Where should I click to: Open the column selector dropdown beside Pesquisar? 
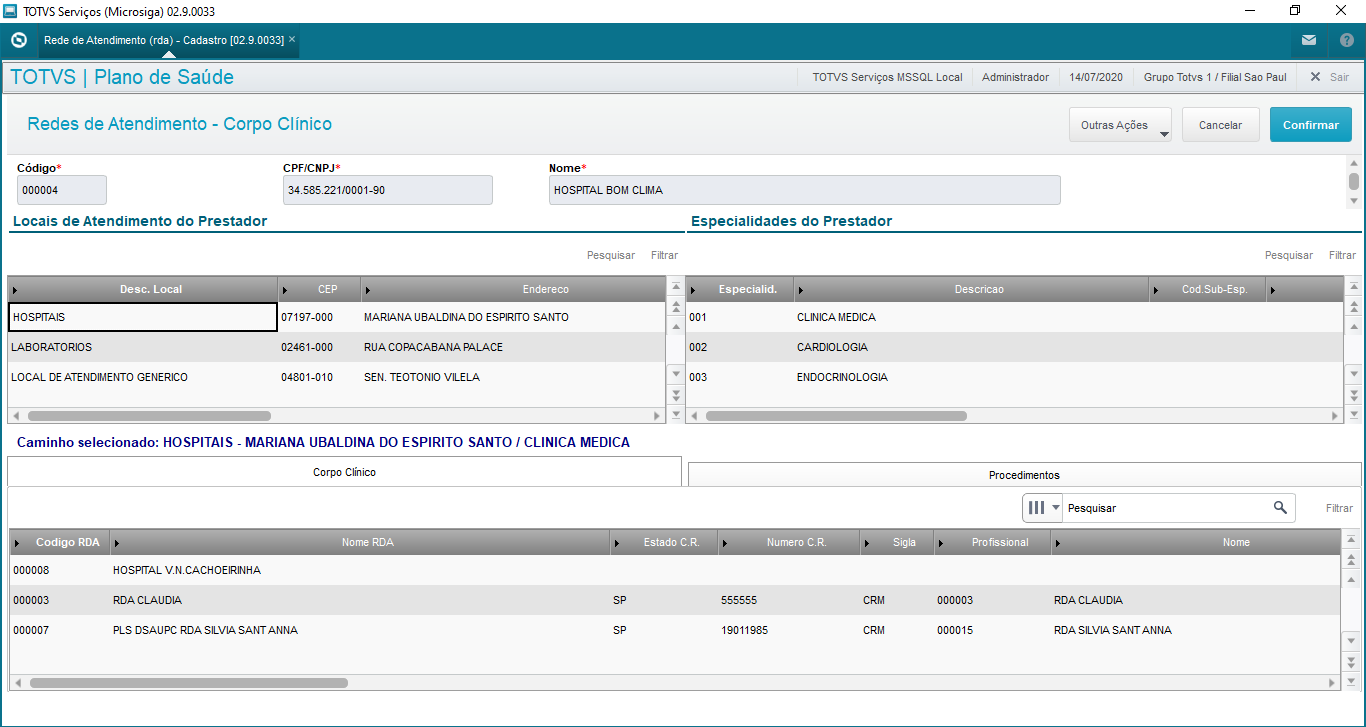coord(1042,508)
